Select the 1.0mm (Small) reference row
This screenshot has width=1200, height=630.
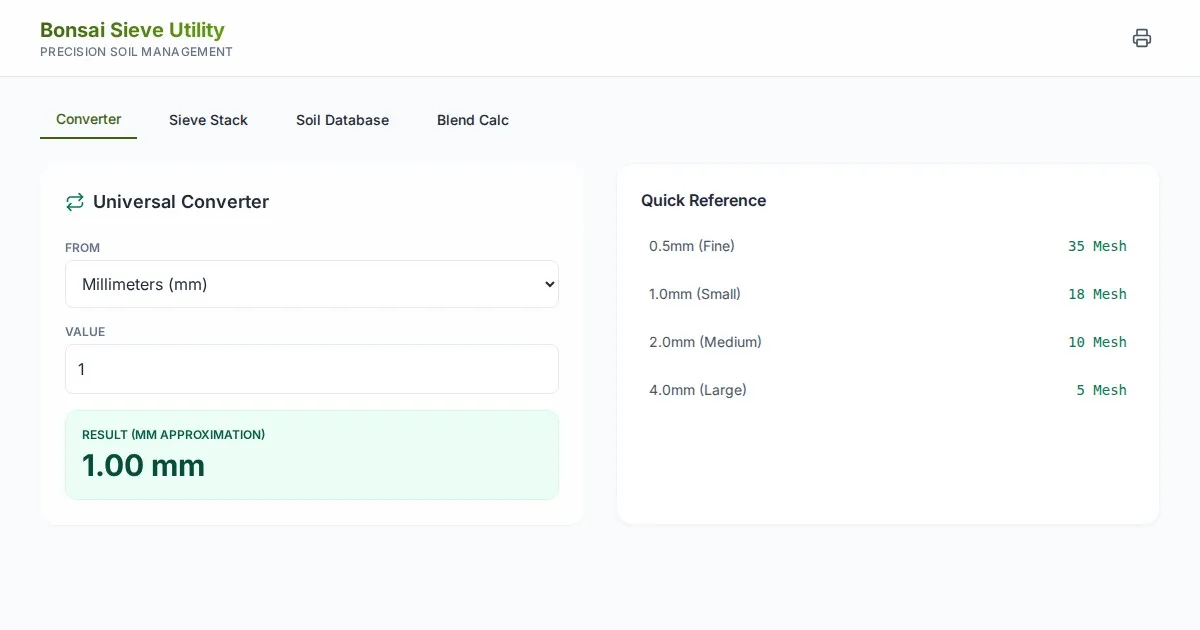coord(695,294)
